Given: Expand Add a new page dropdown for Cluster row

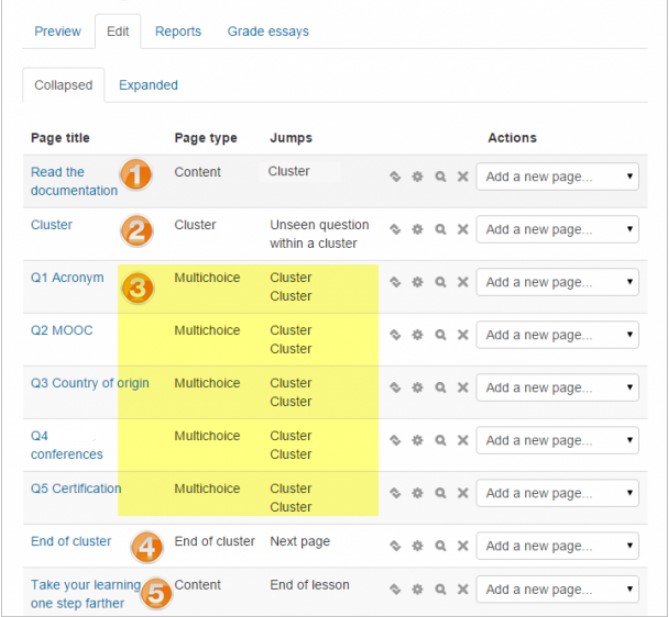Looking at the screenshot, I should tap(557, 230).
